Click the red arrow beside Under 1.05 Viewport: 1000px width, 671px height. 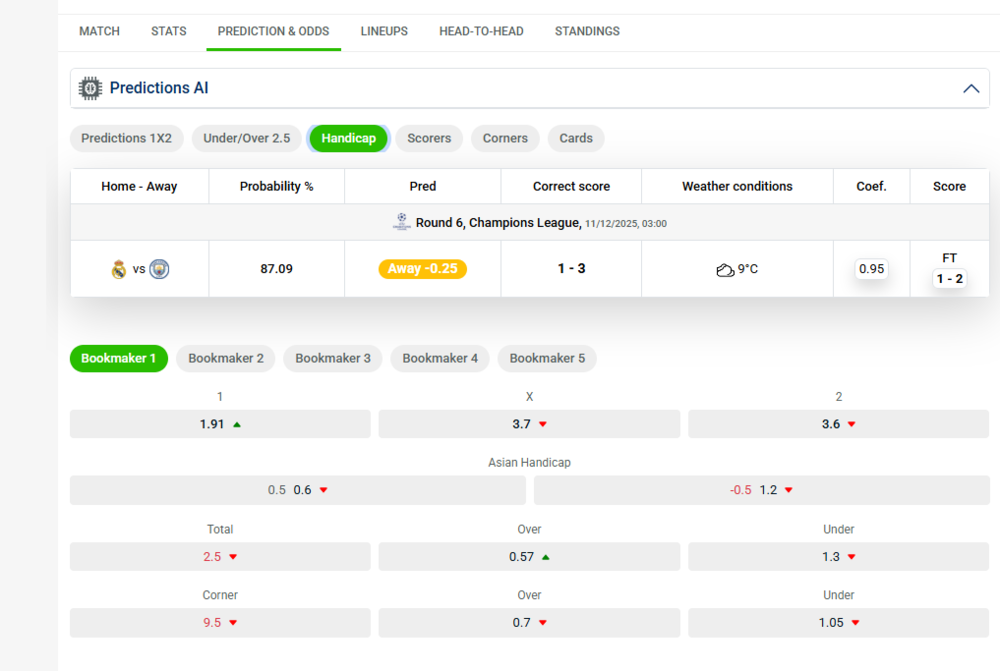[x=855, y=623]
